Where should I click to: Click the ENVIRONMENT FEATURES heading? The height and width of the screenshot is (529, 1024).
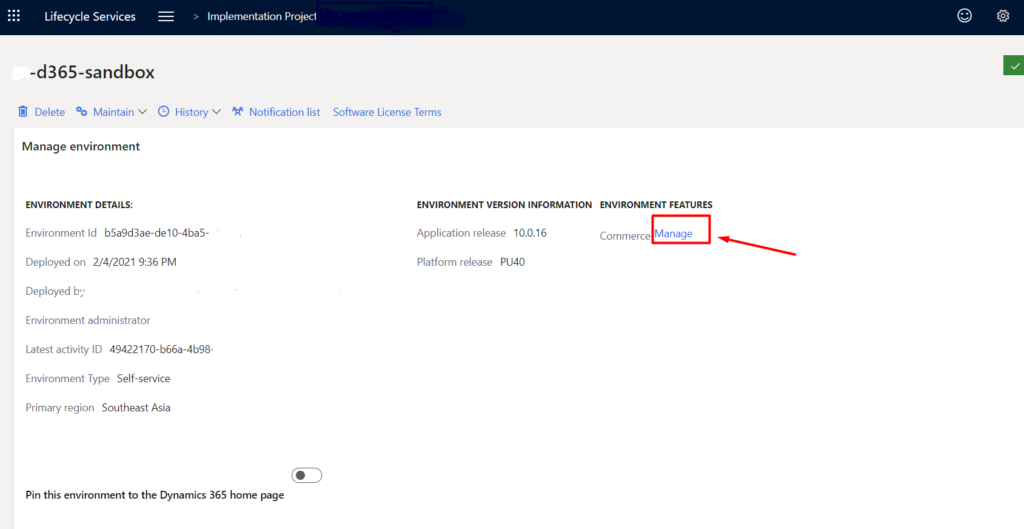point(656,205)
